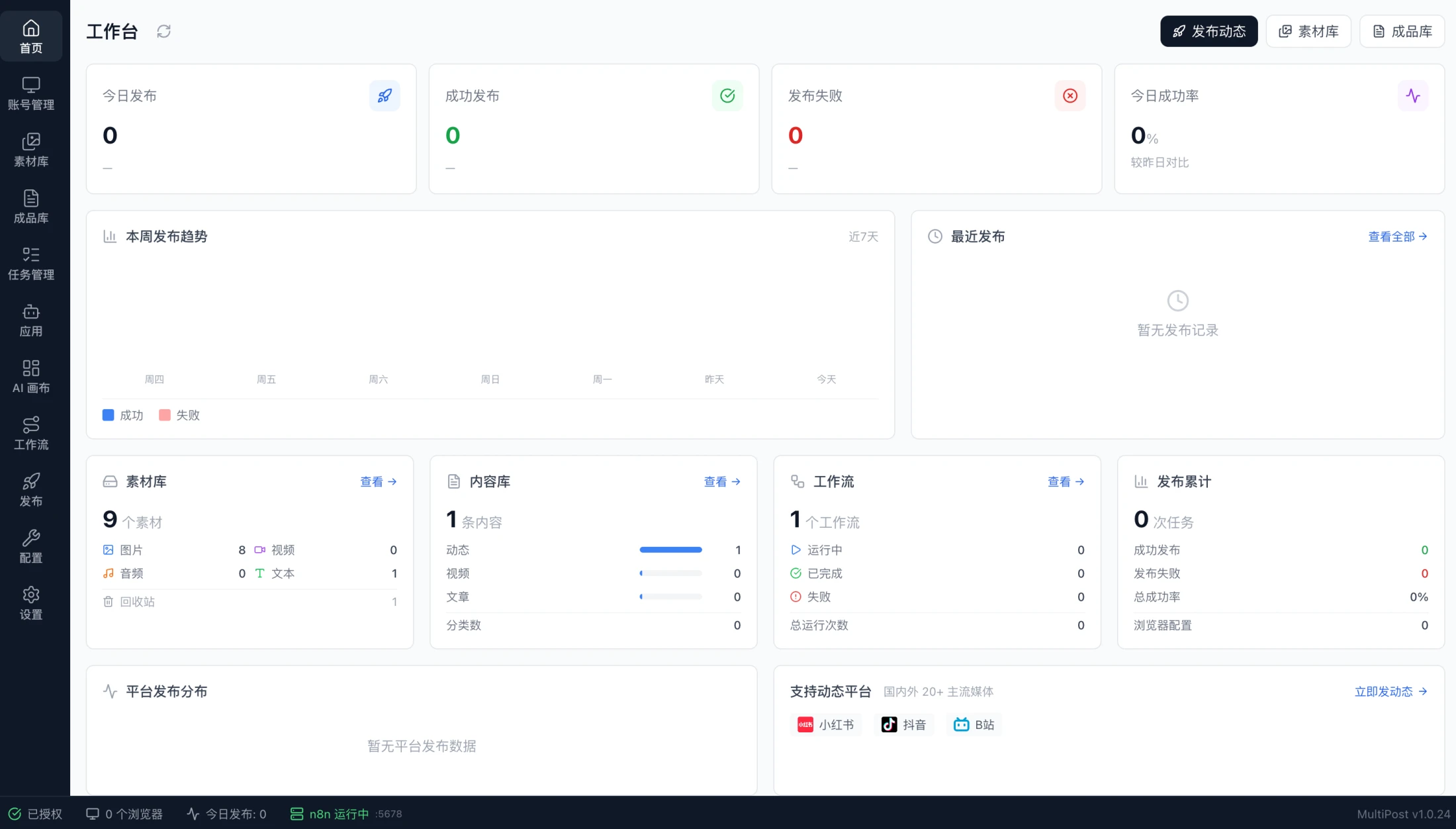Click the 近7天 label on trend chart

coord(863,236)
